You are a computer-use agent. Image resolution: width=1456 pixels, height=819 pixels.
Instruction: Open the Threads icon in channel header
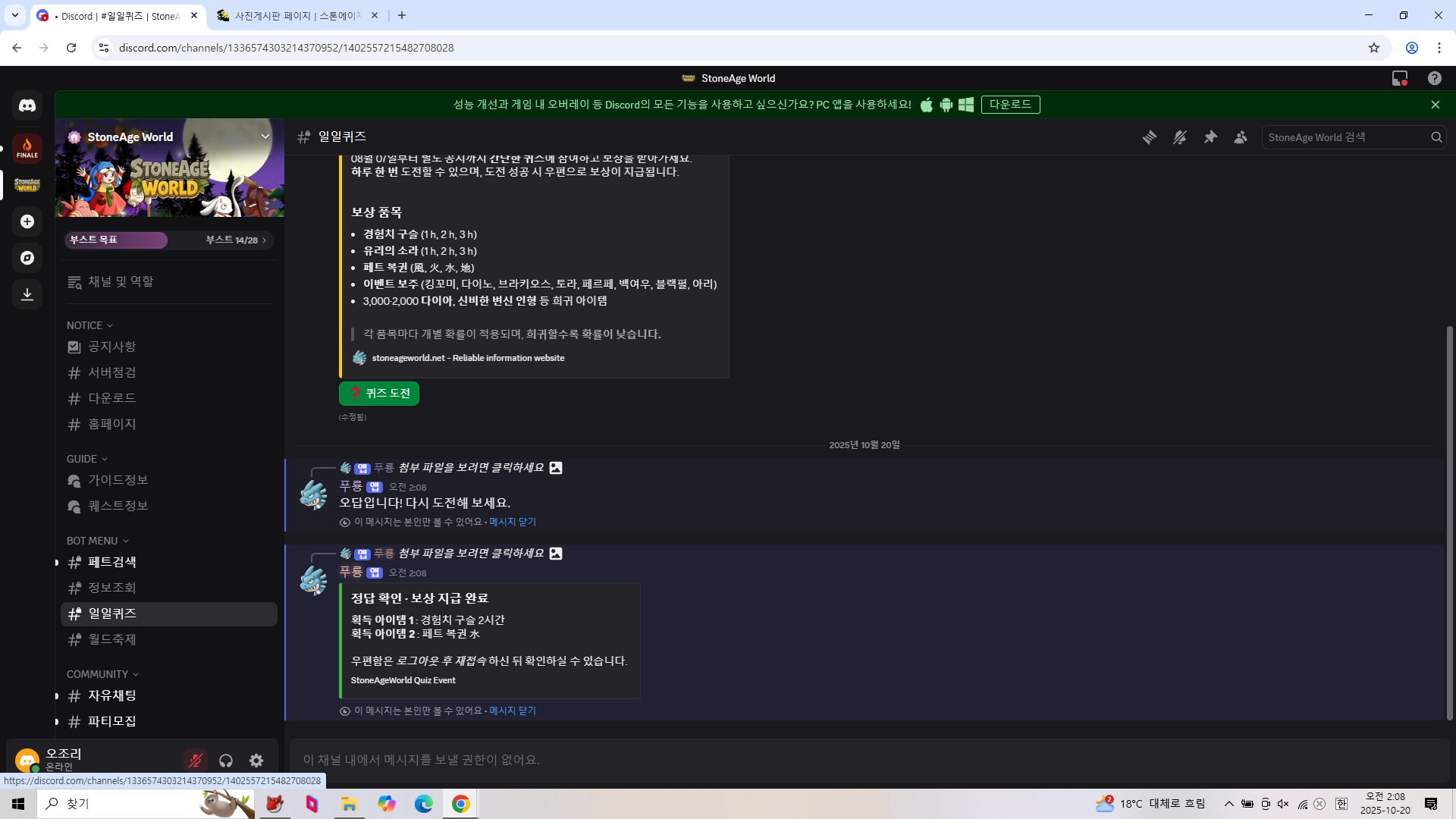[x=1150, y=137]
